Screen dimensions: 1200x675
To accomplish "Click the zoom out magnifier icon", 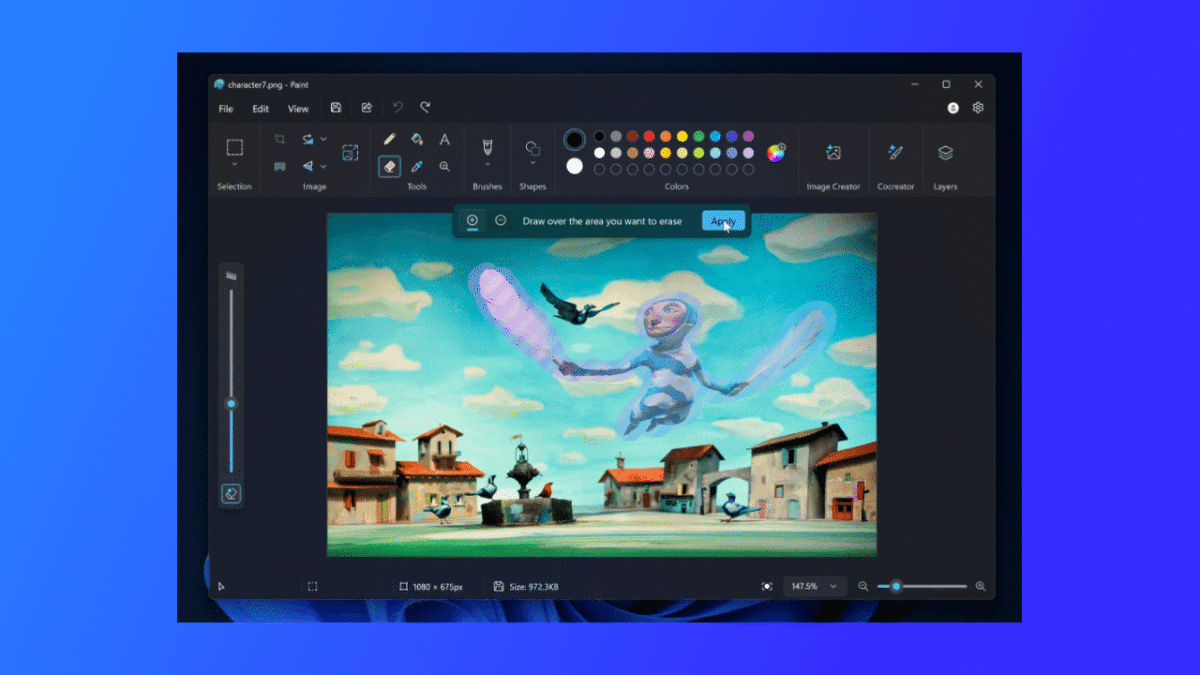I will (863, 586).
